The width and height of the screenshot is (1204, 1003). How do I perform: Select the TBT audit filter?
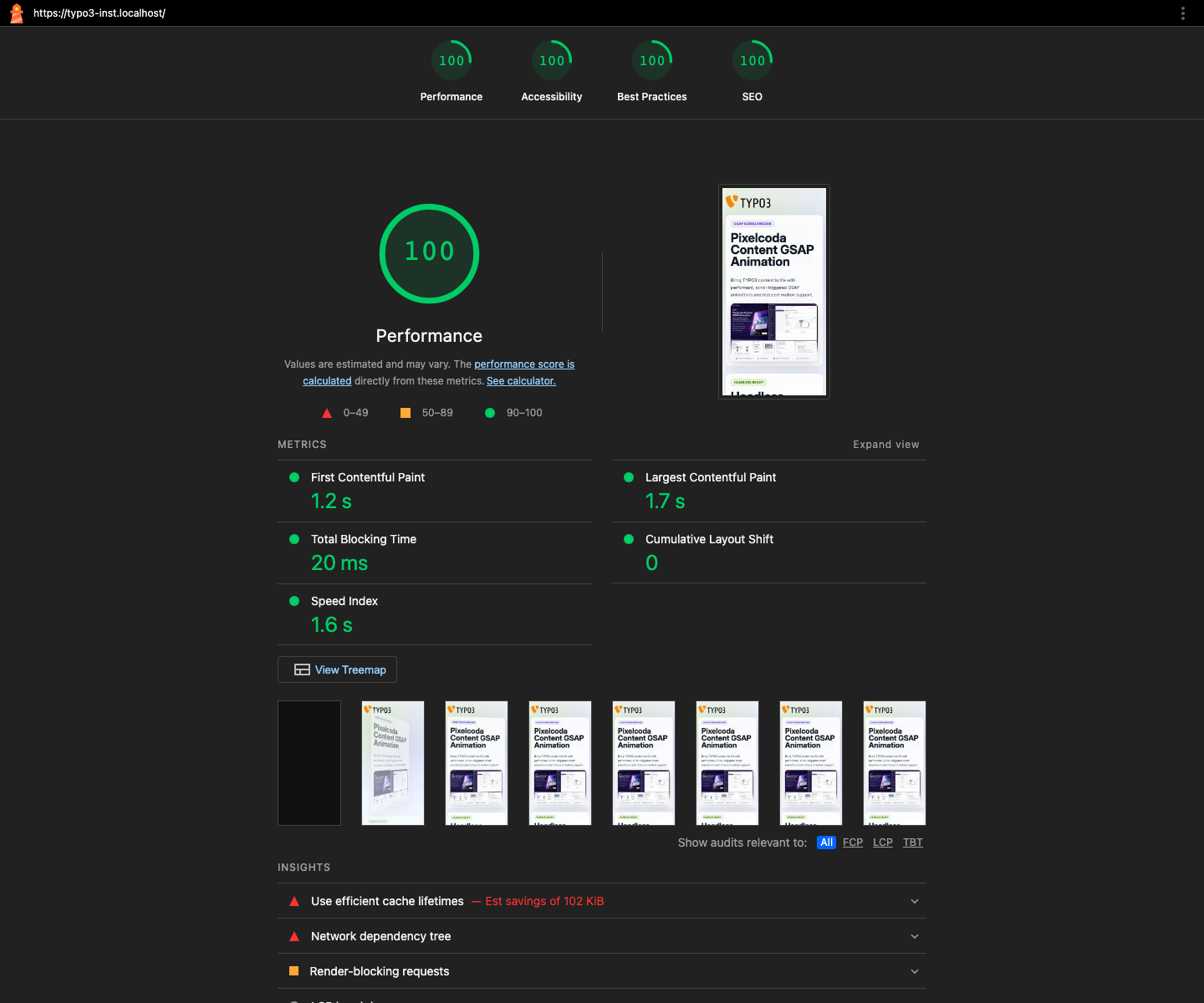[x=913, y=843]
